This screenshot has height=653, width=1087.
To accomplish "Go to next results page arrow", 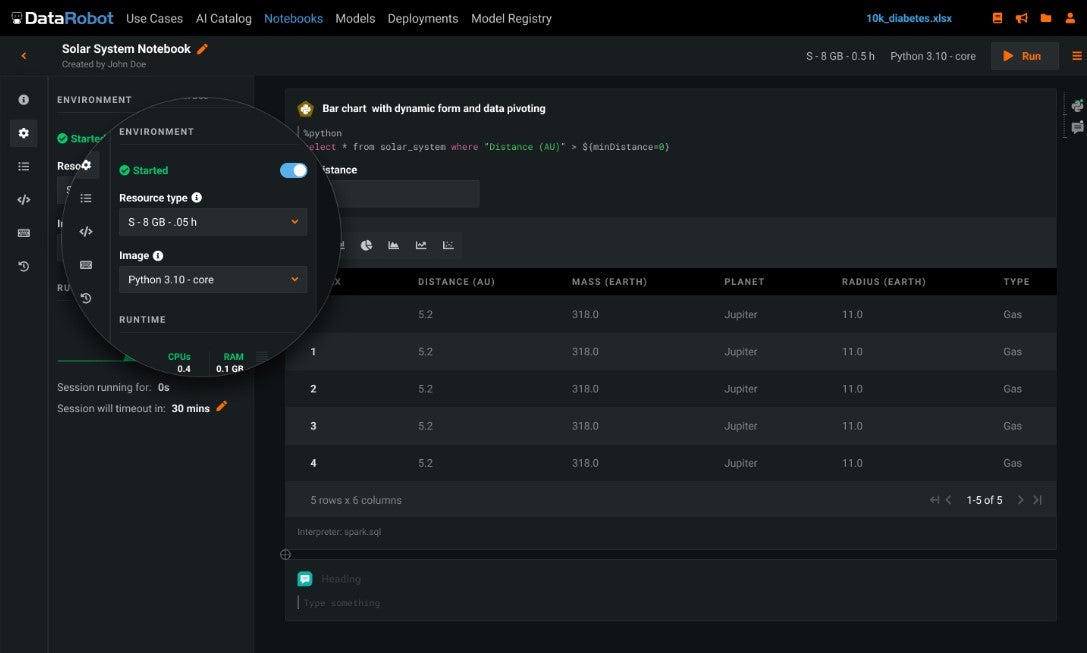I will (1020, 500).
